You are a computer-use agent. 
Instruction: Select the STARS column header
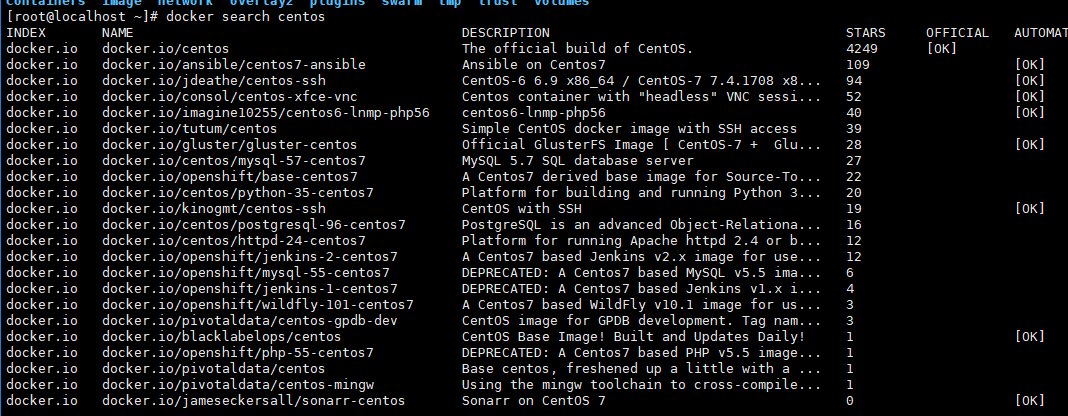pos(866,33)
